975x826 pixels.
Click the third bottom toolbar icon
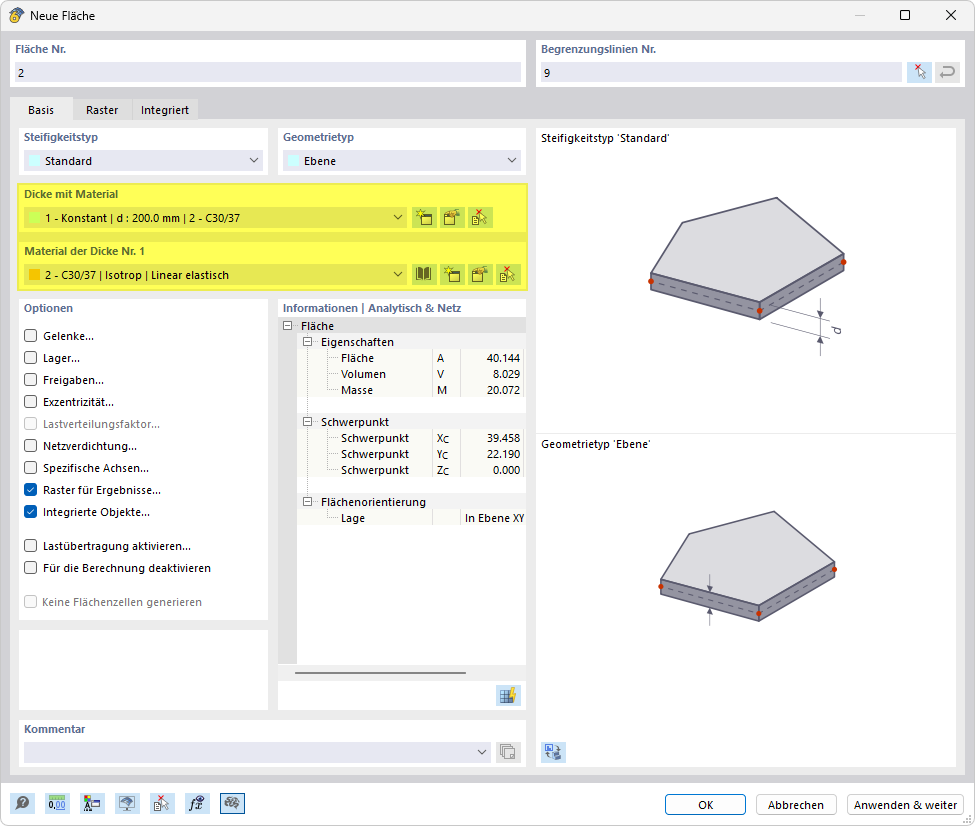(x=92, y=804)
